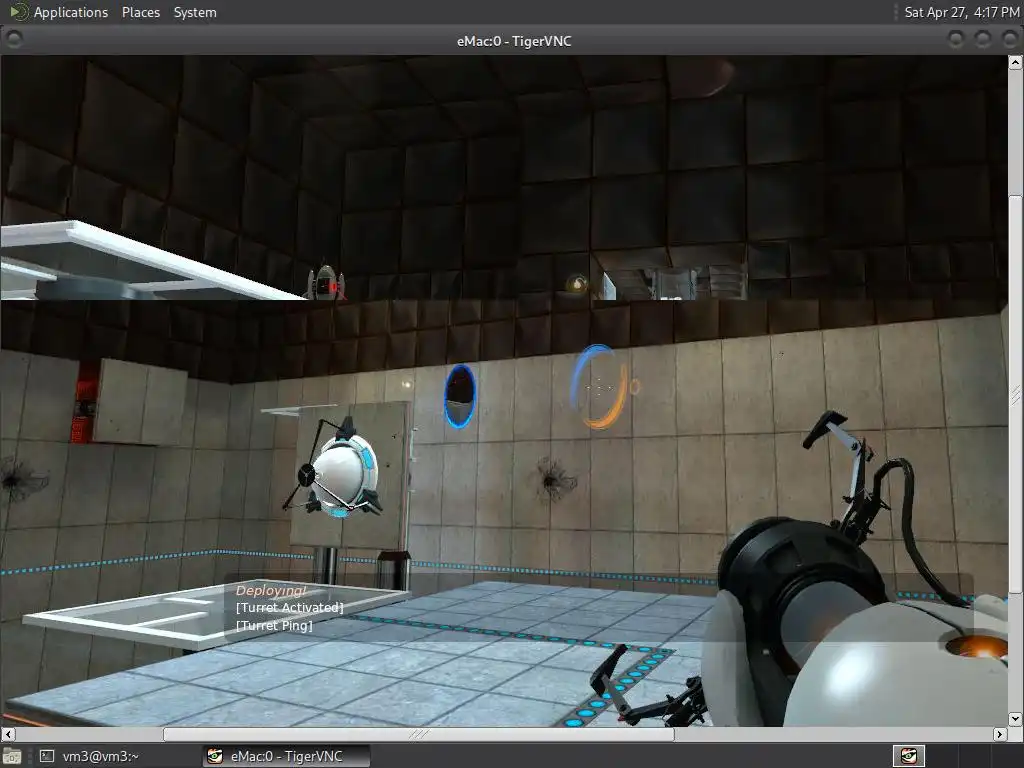Click the 'Deploying!' subtitle text
1024x768 pixels.
[271, 590]
